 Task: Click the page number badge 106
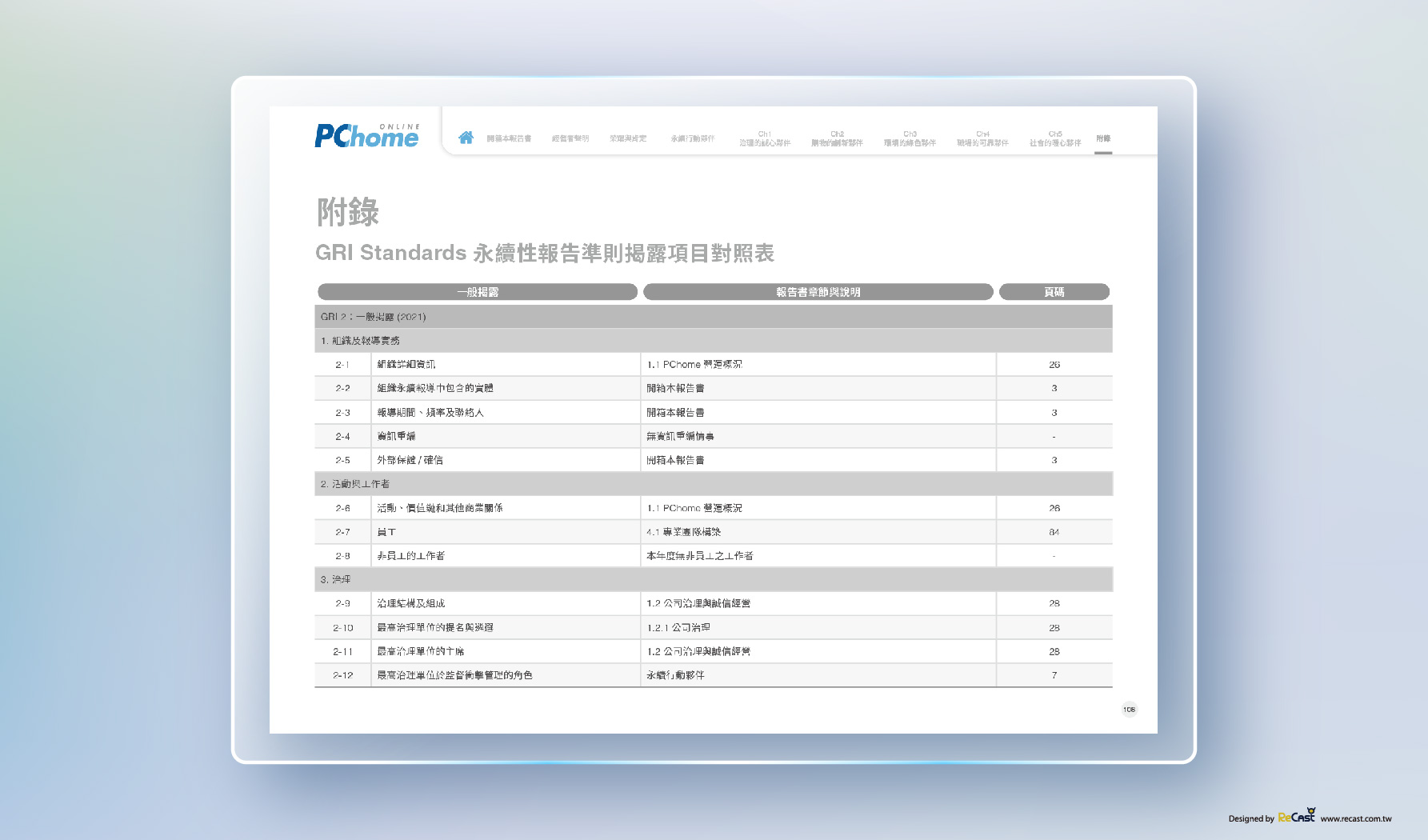tap(1129, 710)
